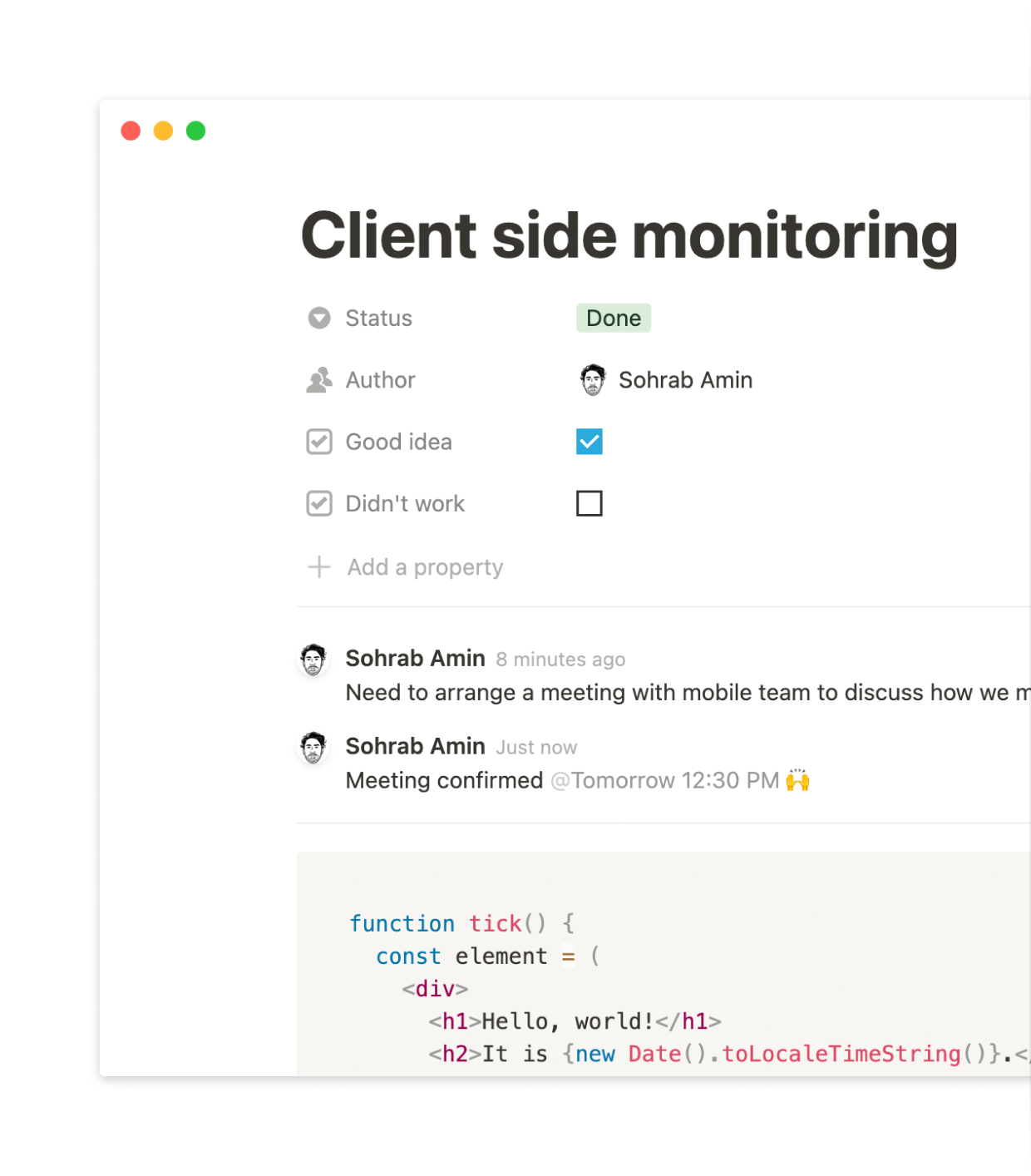
Task: Click the Didn't work checkbox property icon
Action: [x=319, y=504]
